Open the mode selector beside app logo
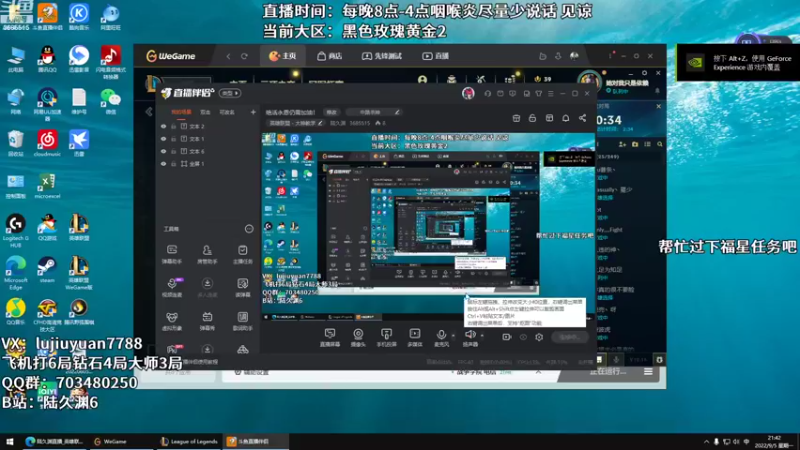 click(230, 93)
